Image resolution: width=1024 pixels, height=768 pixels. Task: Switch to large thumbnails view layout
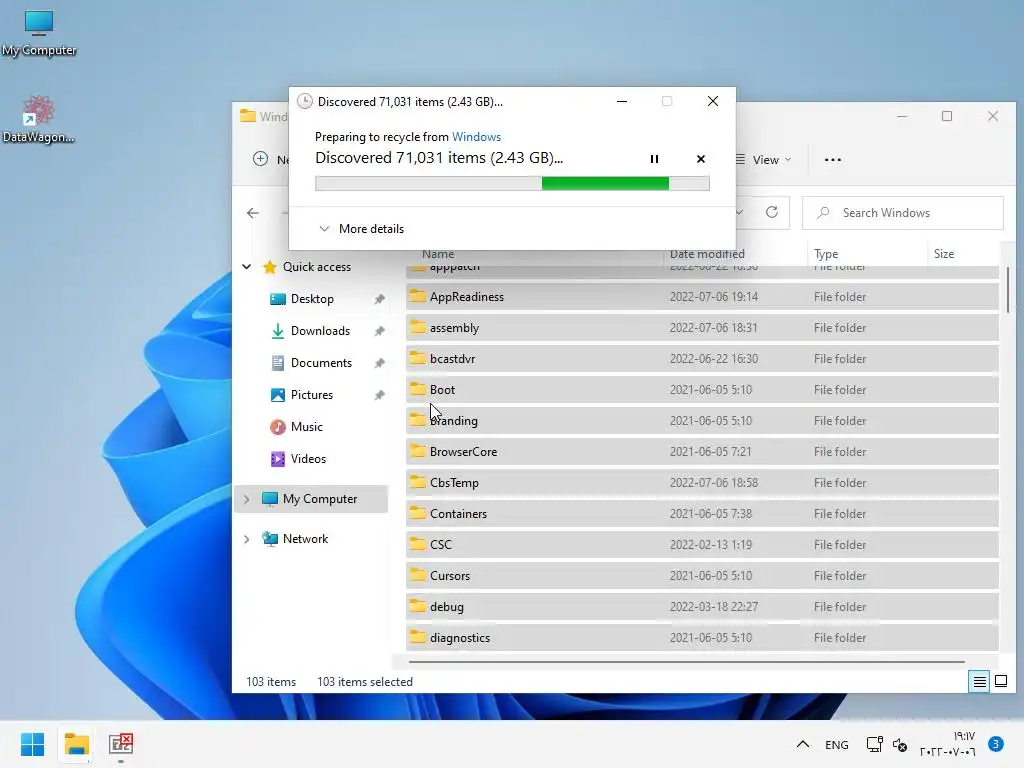coord(1000,682)
